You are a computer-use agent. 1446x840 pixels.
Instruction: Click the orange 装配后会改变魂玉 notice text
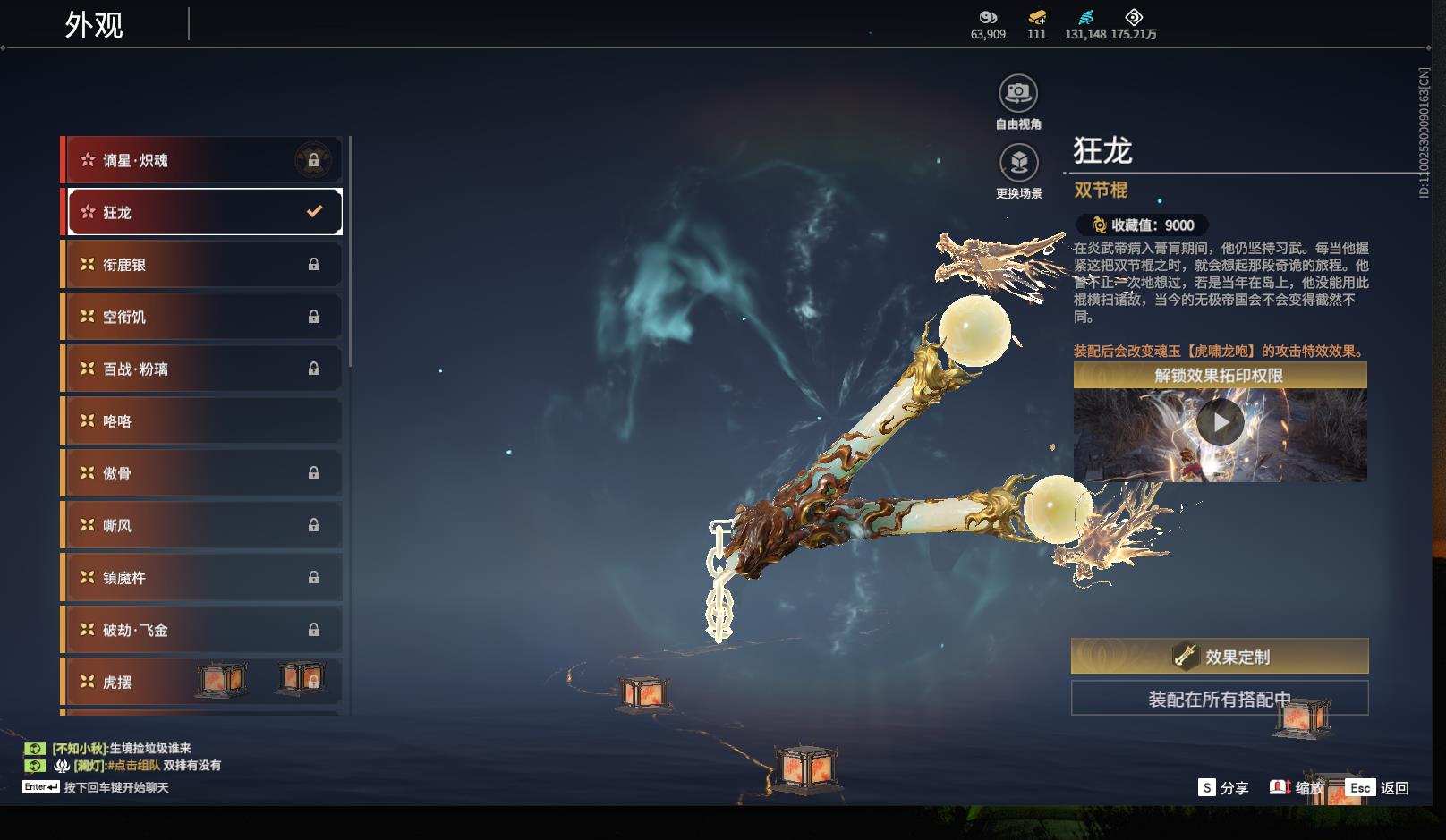point(1220,351)
